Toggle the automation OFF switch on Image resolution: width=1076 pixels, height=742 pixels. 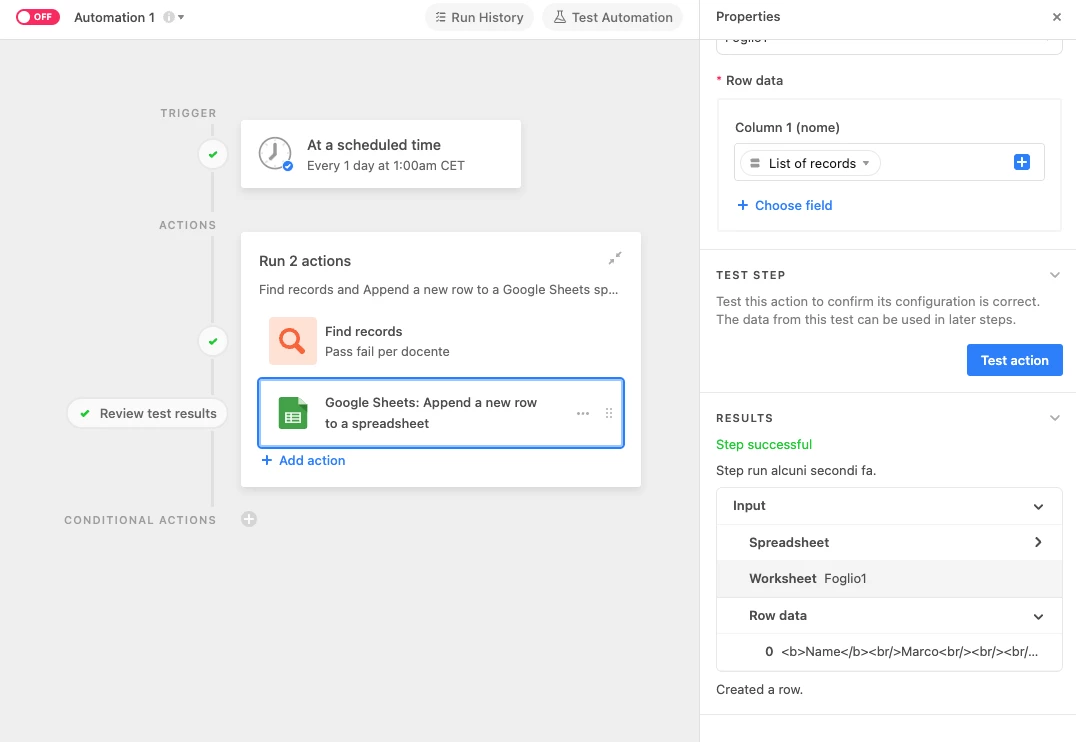click(38, 17)
